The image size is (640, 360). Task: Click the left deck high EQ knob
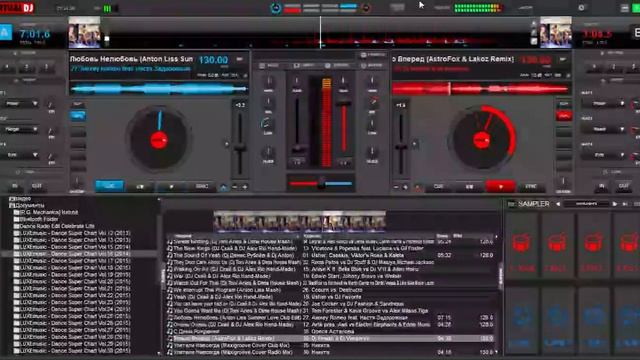(268, 82)
